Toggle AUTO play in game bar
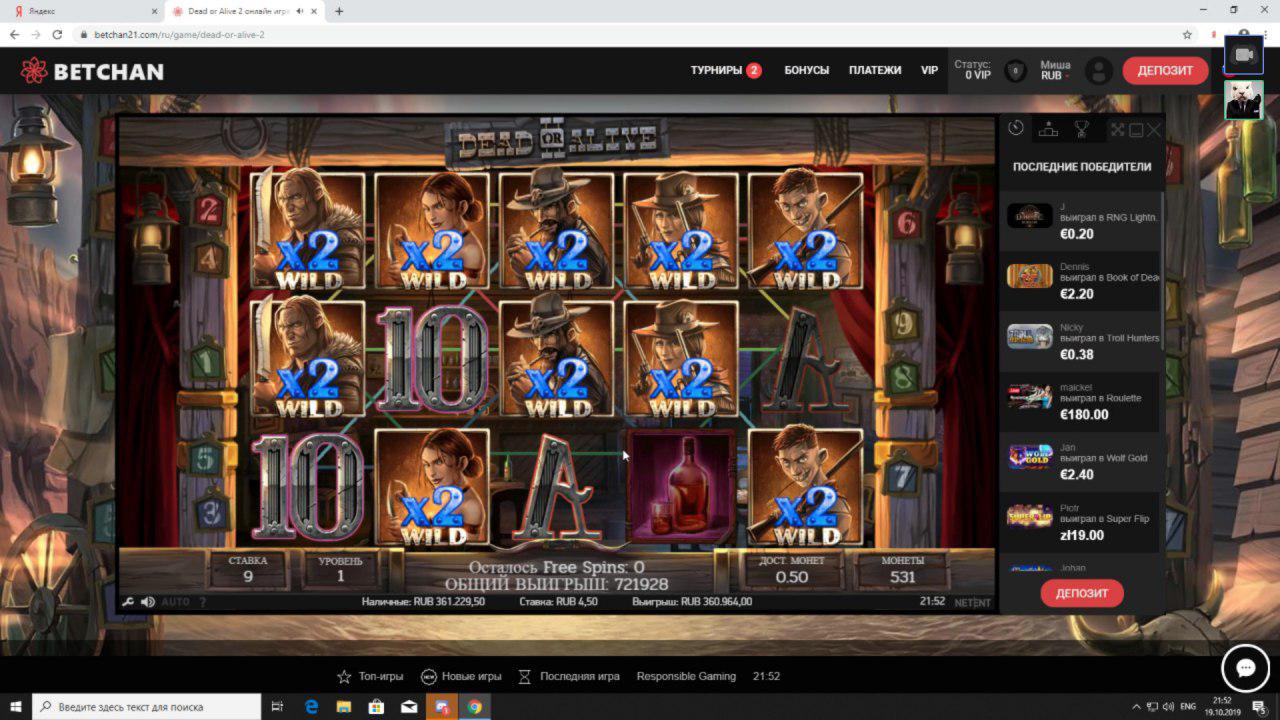1280x720 pixels. [x=175, y=602]
